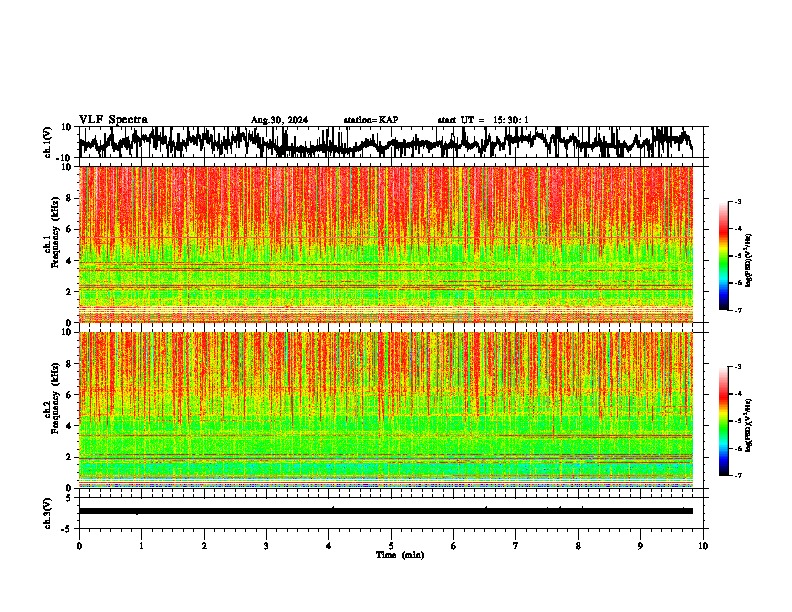Click the "-7" label on ch.1 color bar

(x=738, y=310)
